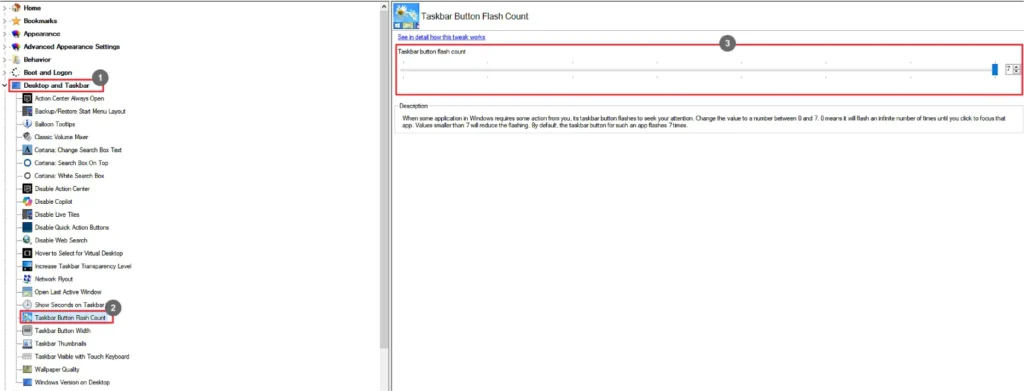Expand the Behavior tree node arrow
The width and height of the screenshot is (1024, 391).
pos(5,59)
